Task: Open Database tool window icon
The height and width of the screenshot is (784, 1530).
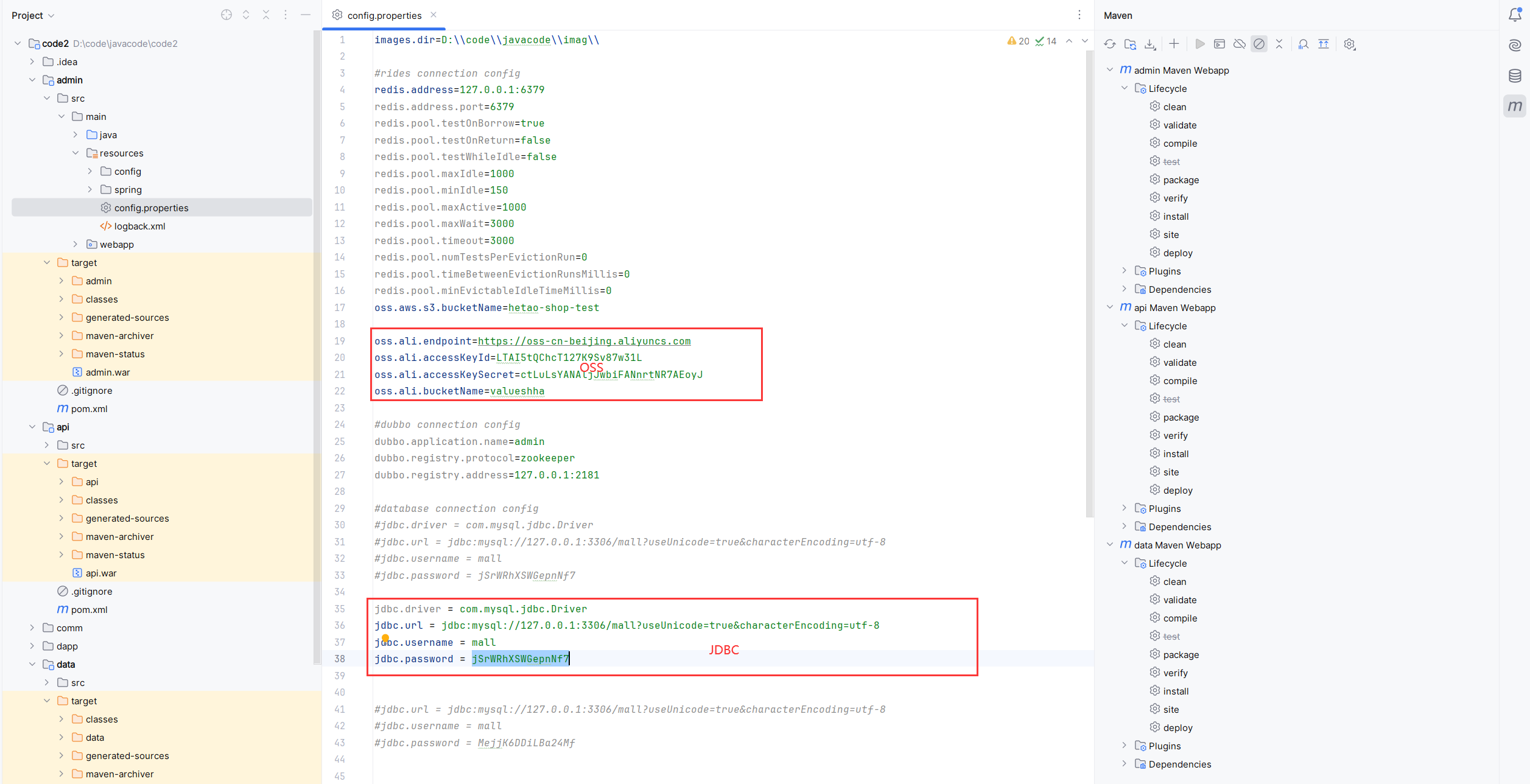Action: (x=1515, y=75)
